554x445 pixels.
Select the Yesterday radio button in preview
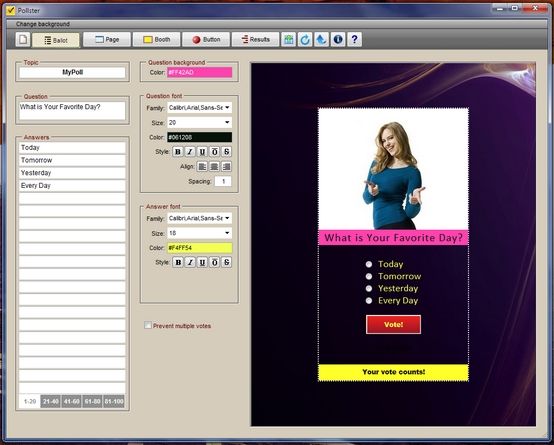(x=369, y=288)
